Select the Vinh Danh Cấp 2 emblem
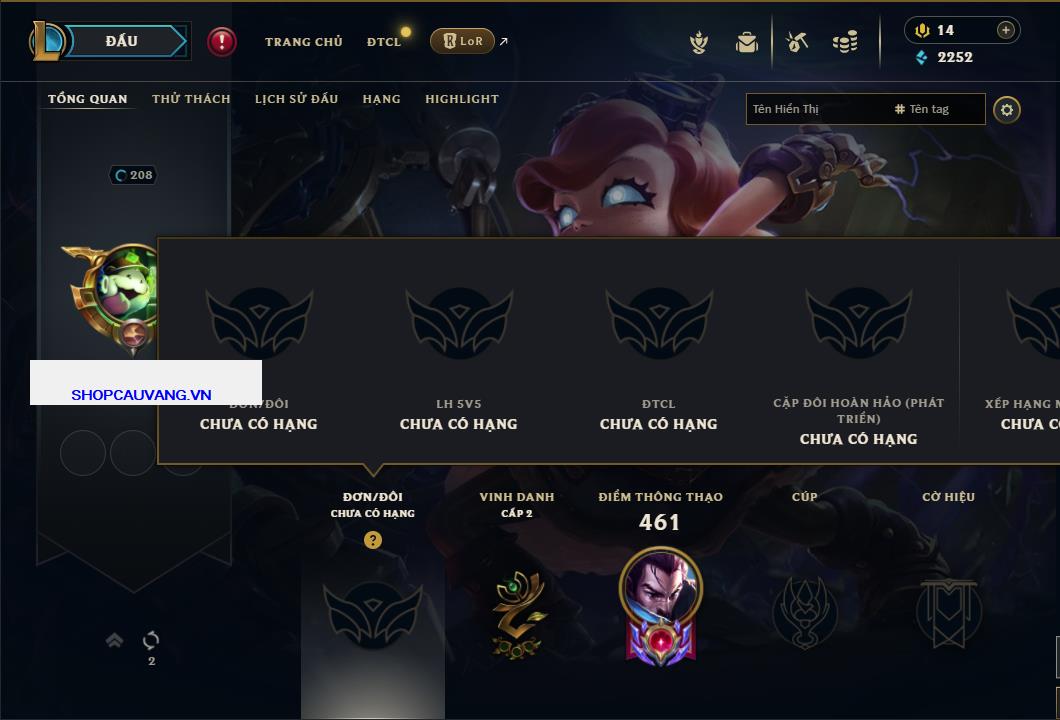 [x=516, y=614]
